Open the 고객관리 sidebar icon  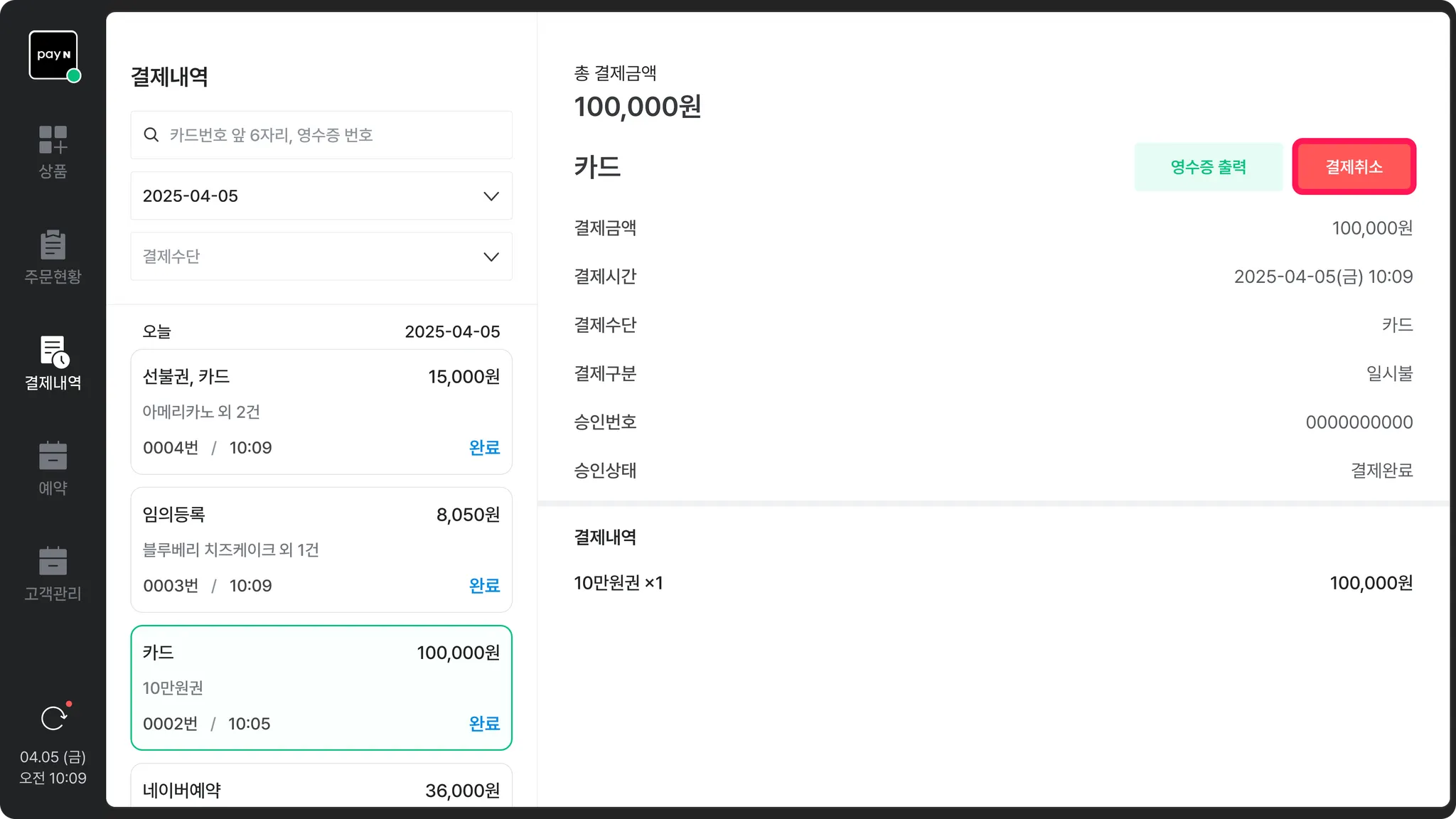(53, 561)
